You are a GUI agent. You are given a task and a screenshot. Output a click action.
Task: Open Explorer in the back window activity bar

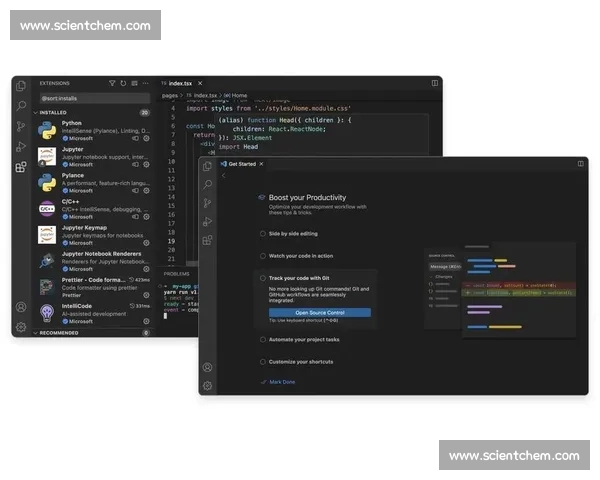click(x=21, y=86)
